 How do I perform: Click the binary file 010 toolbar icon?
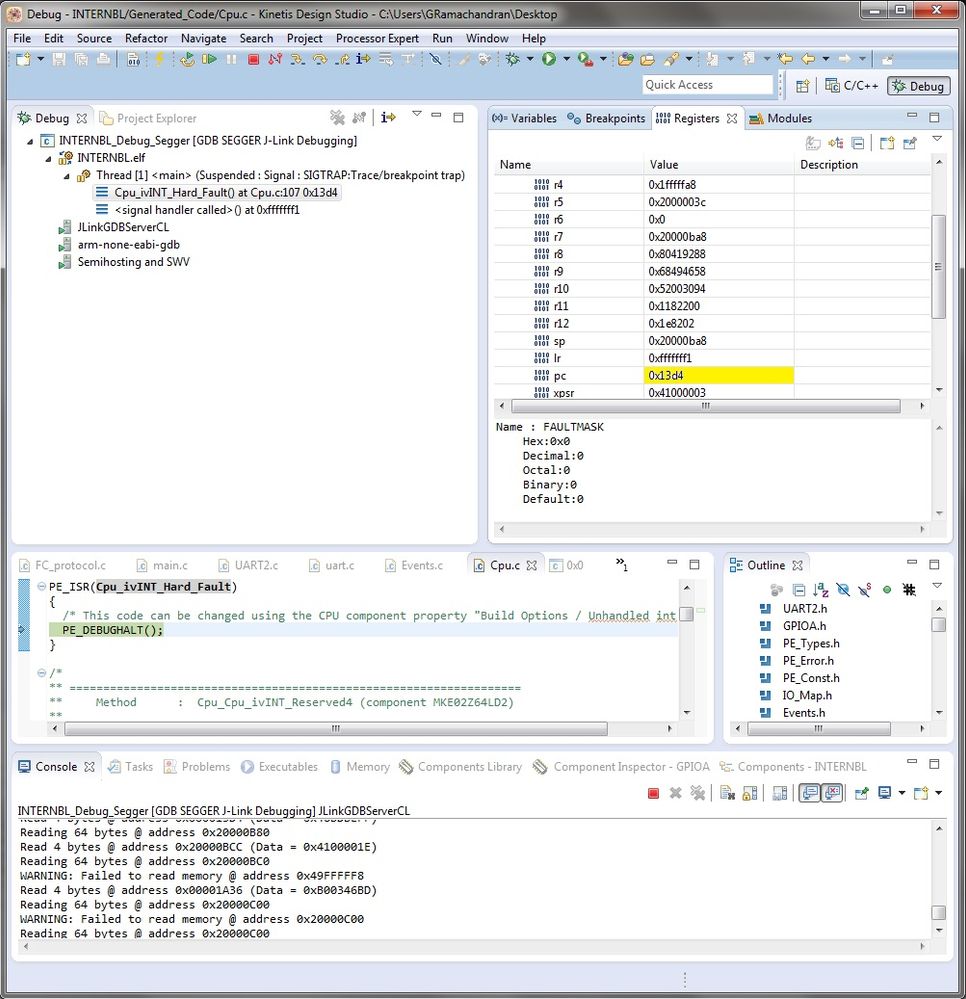pyautogui.click(x=133, y=60)
